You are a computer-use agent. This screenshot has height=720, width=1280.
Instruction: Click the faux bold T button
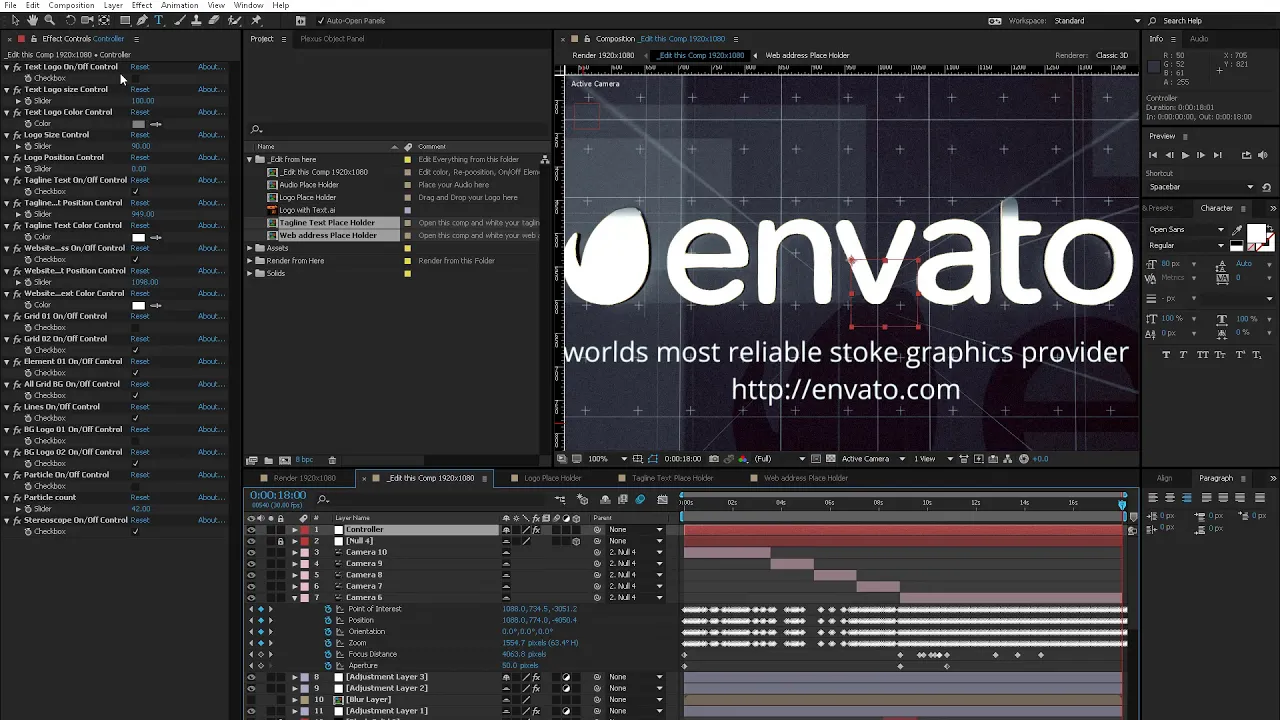1167,354
